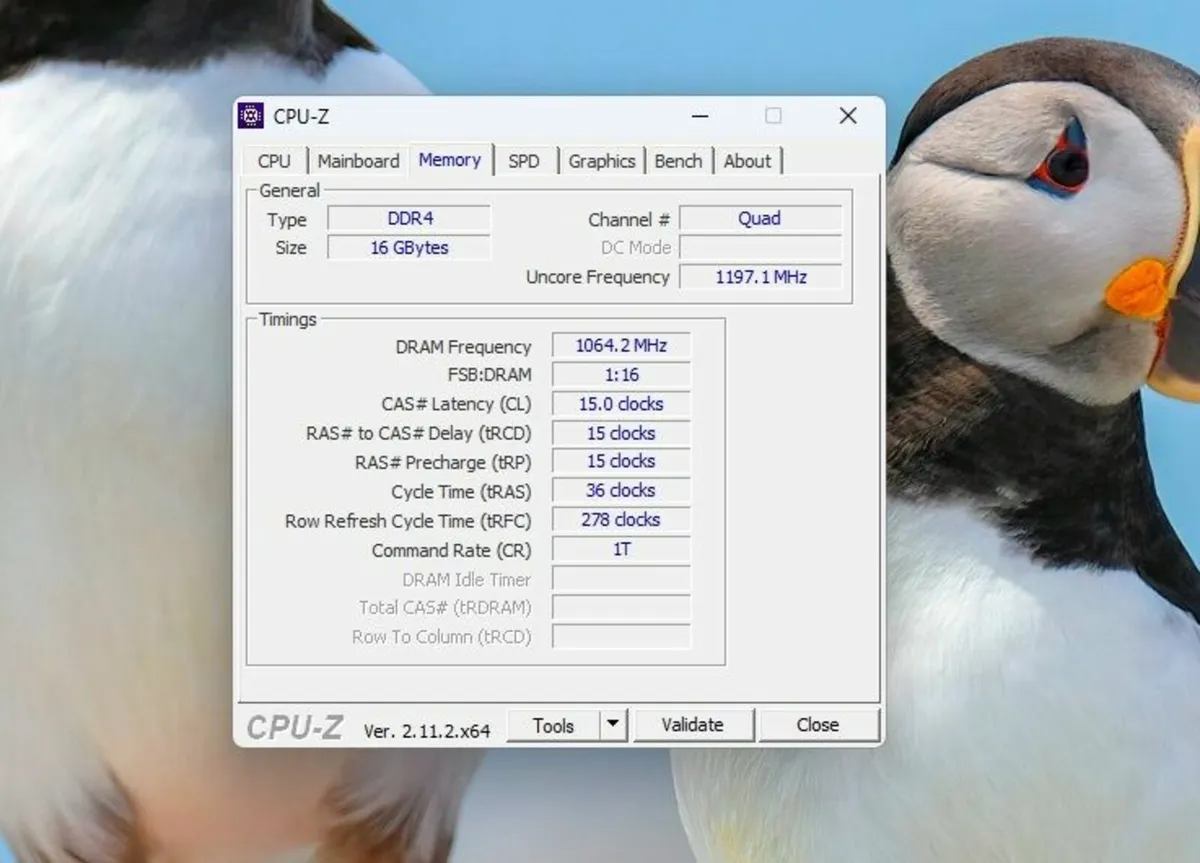
Task: Click the Tools button
Action: point(553,726)
